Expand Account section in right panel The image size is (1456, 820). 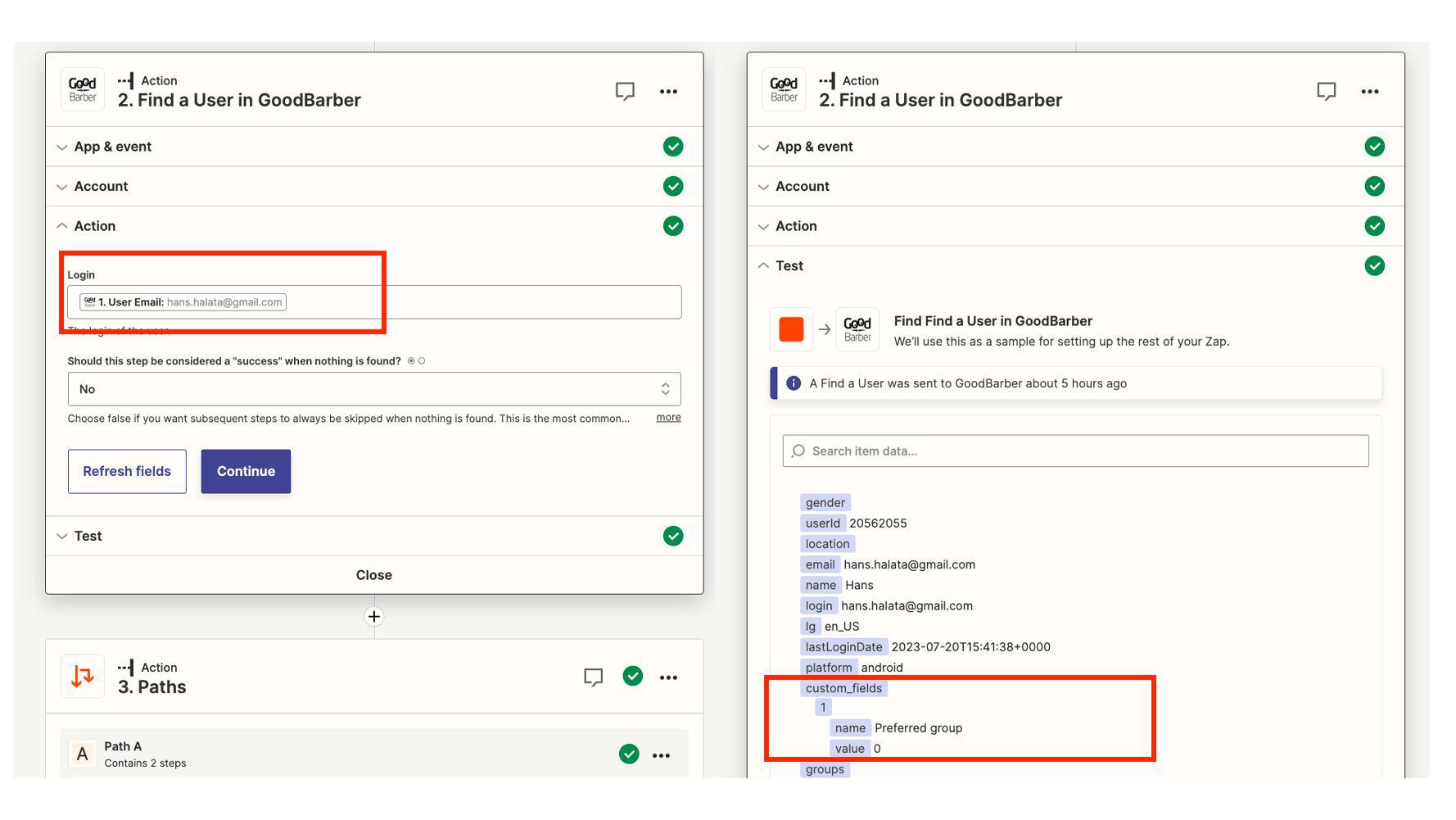tap(803, 186)
